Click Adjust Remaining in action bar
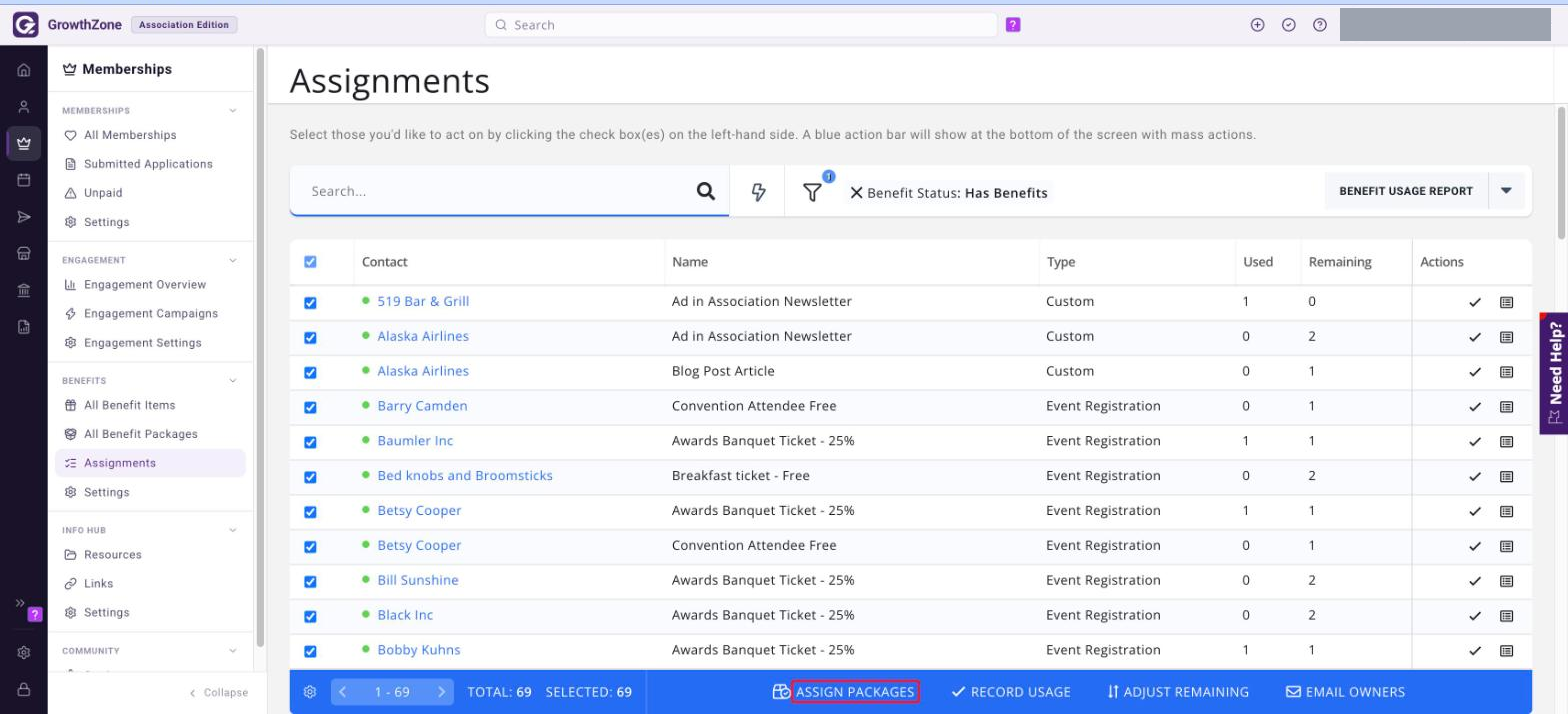The image size is (1568, 714). point(1178,692)
